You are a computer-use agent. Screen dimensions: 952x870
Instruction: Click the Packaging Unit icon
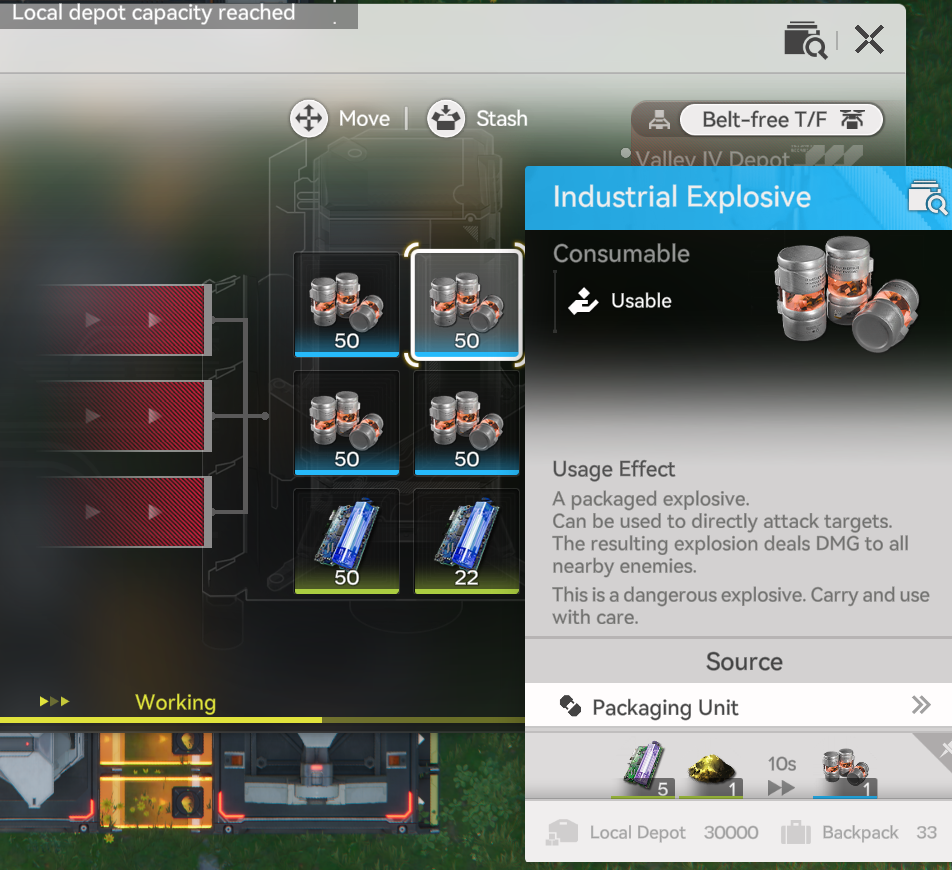coord(570,705)
